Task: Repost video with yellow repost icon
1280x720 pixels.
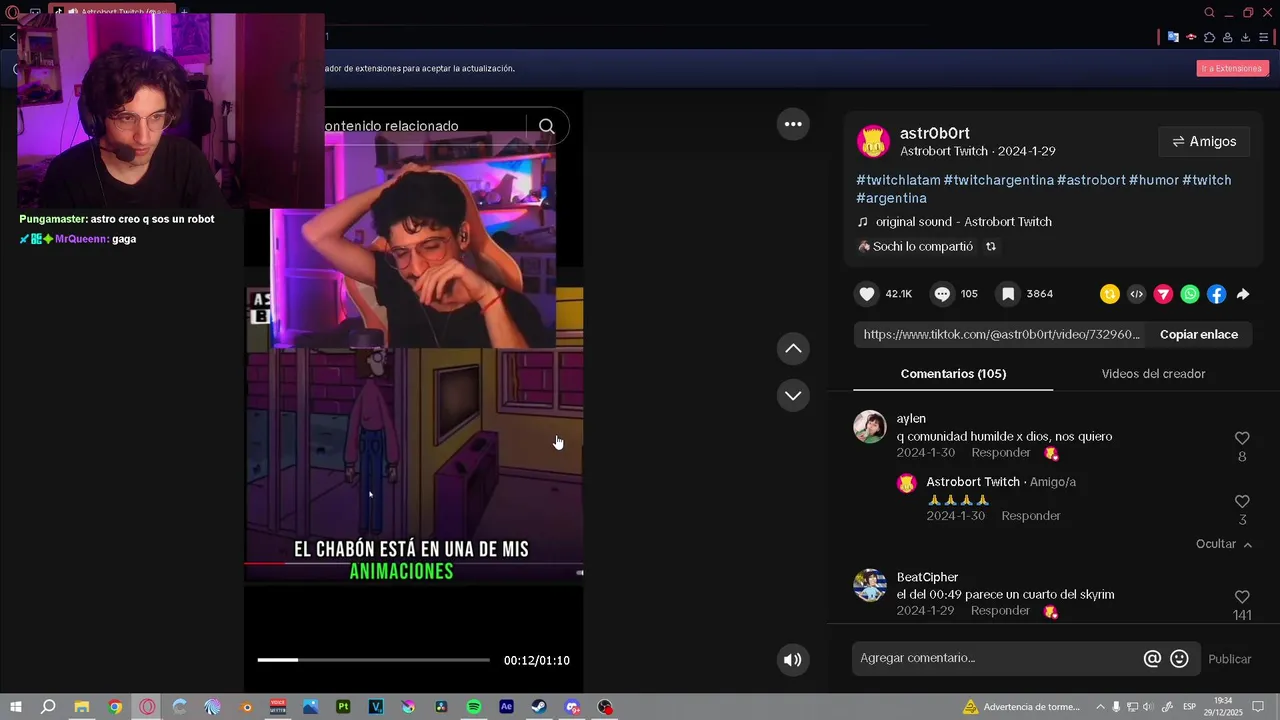Action: coord(1109,294)
